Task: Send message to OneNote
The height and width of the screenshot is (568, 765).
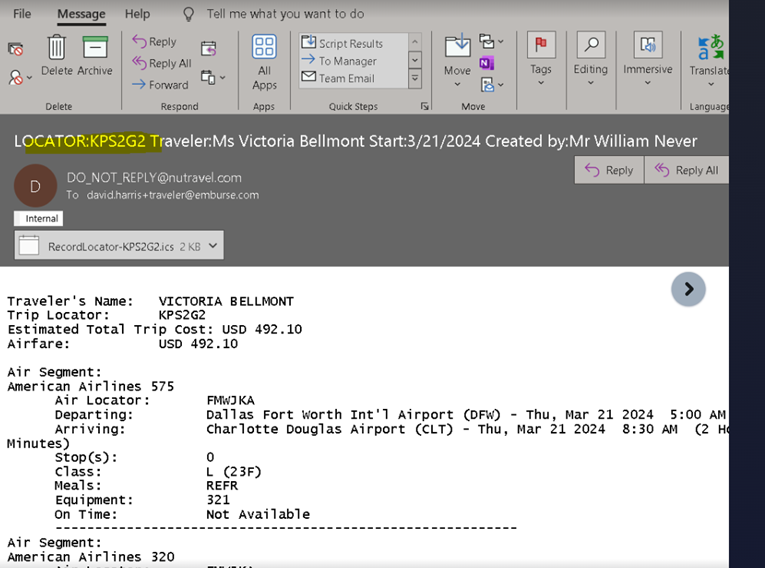Action: (x=486, y=63)
